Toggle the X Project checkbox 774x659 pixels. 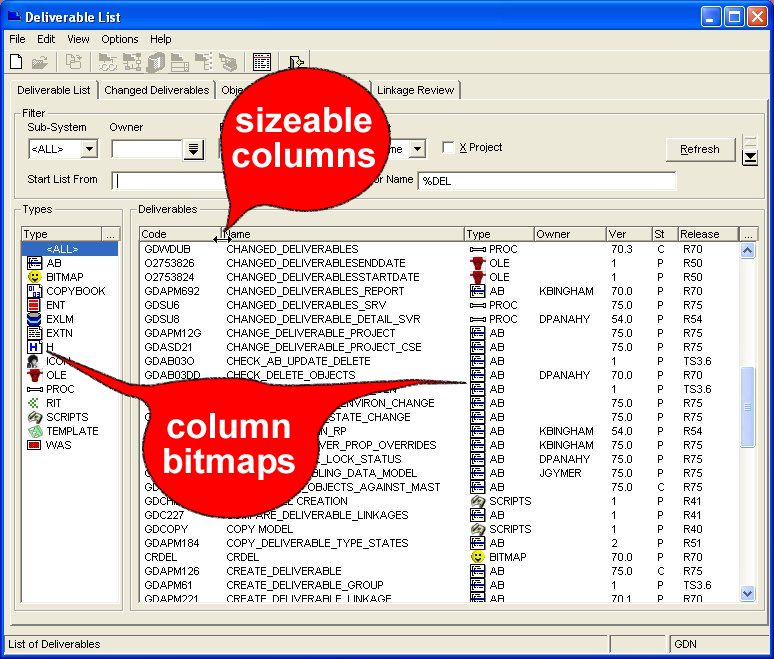click(x=448, y=148)
